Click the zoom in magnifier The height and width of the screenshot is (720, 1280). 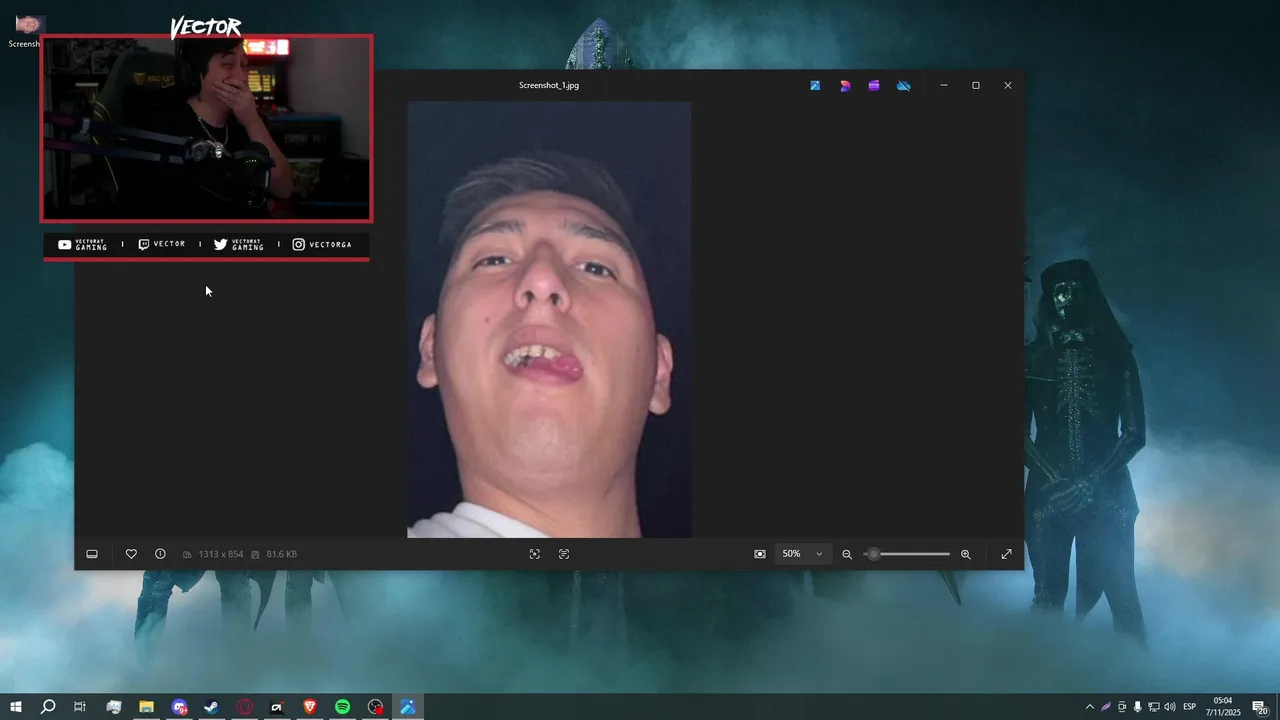966,554
